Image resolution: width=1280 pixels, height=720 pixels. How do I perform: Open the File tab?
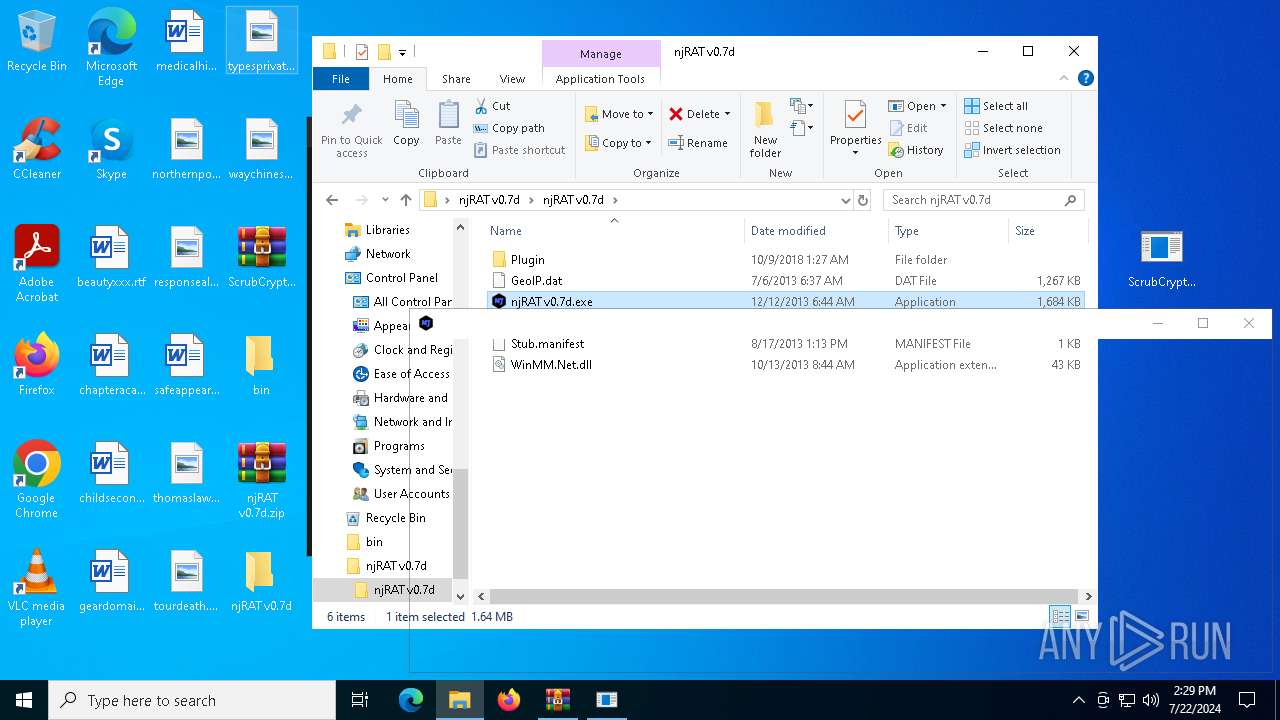tap(341, 79)
